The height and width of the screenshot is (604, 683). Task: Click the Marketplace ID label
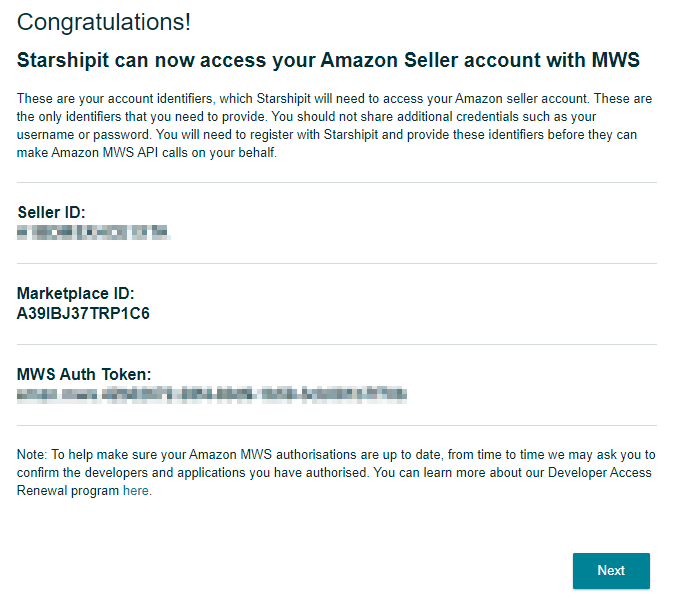75,294
